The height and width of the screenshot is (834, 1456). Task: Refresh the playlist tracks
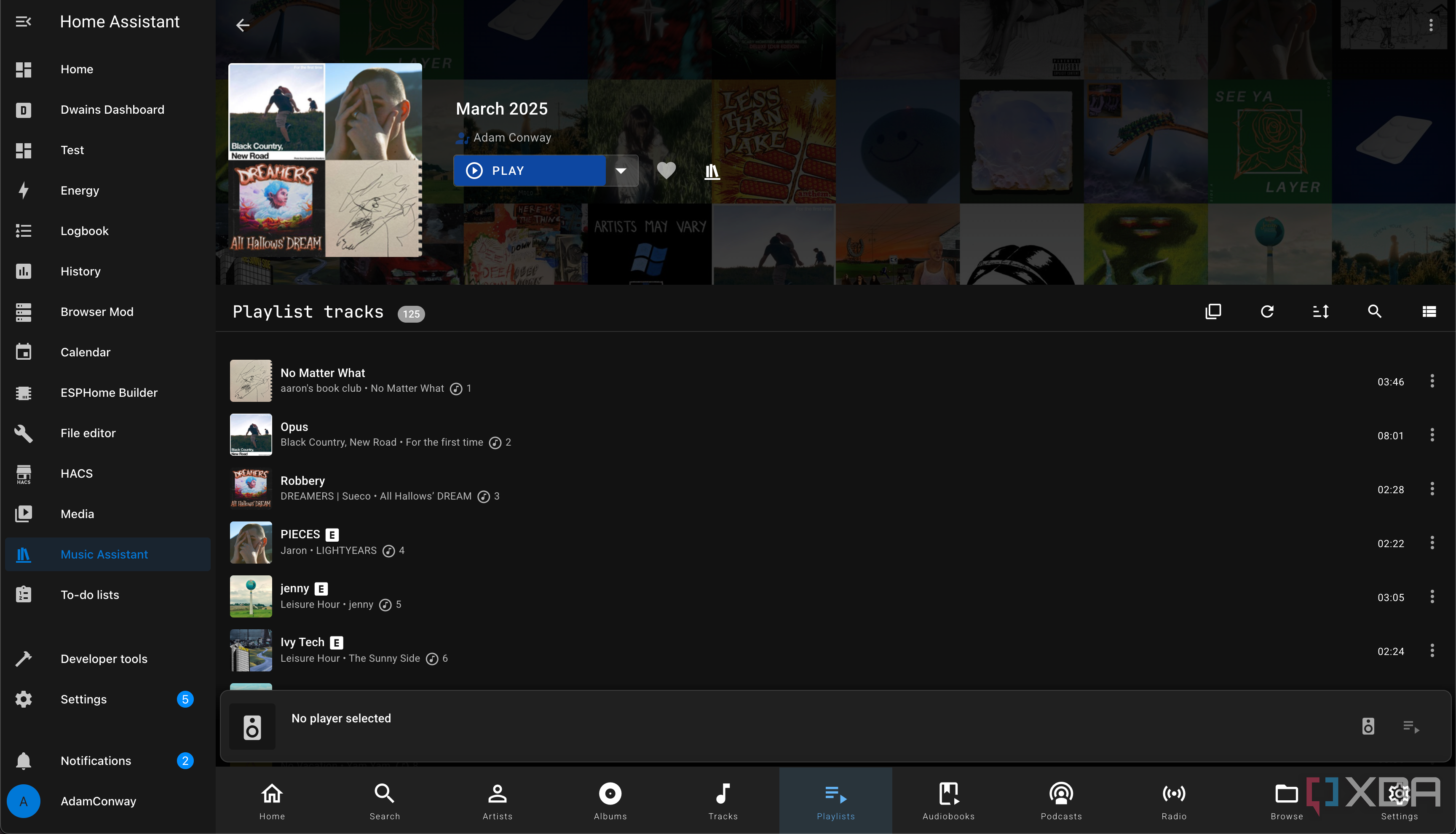pyautogui.click(x=1267, y=312)
